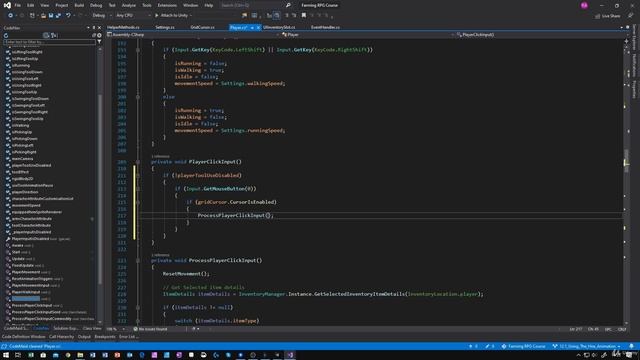Open the Extensions menu

coord(167,5)
